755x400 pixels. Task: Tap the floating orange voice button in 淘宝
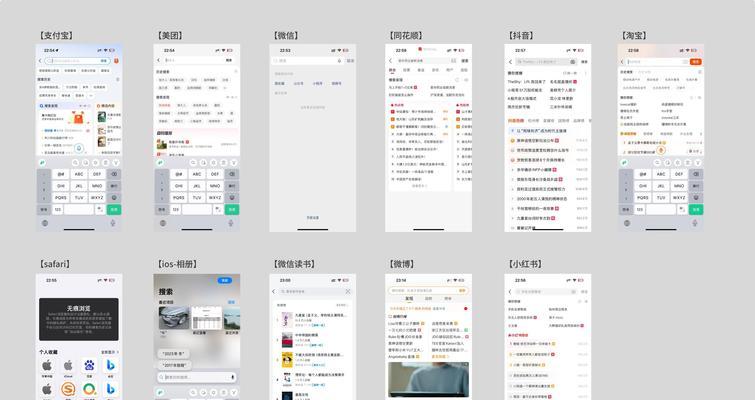[661, 151]
